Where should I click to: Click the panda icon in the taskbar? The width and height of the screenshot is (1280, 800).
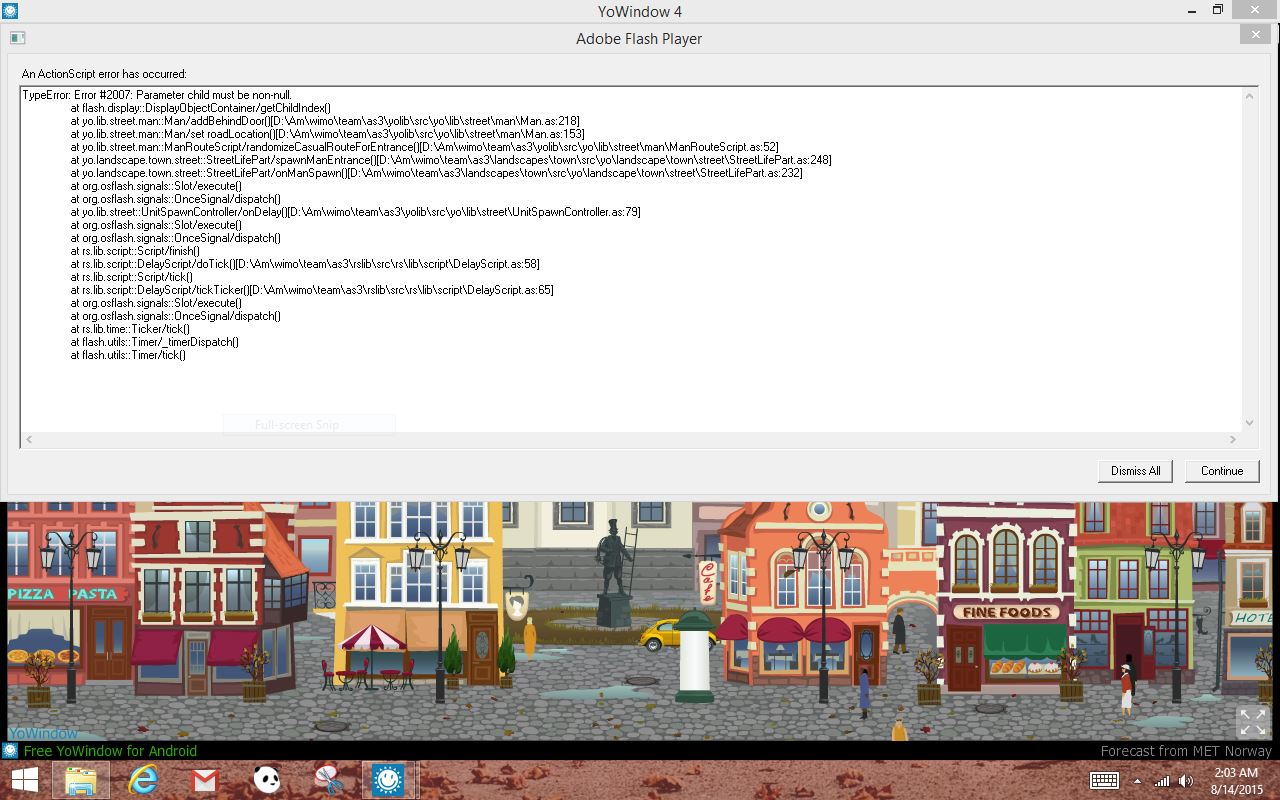point(266,780)
